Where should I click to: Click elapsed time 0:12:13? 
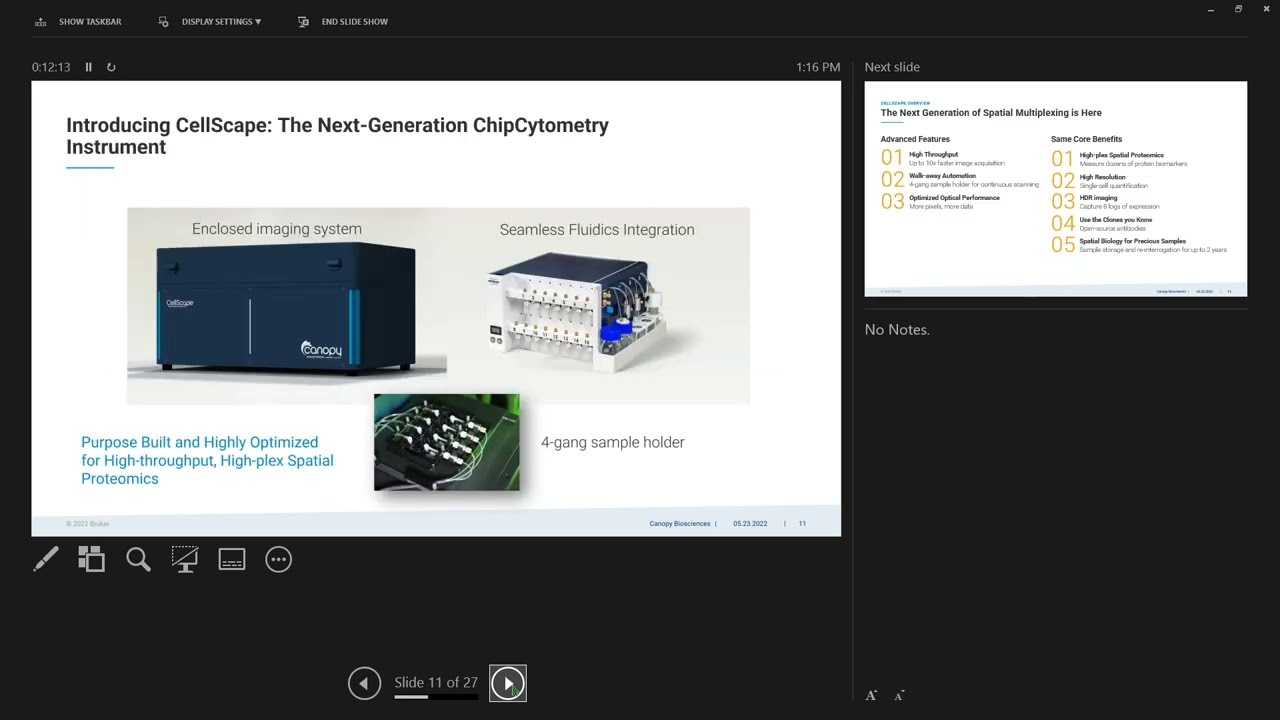tap(51, 67)
